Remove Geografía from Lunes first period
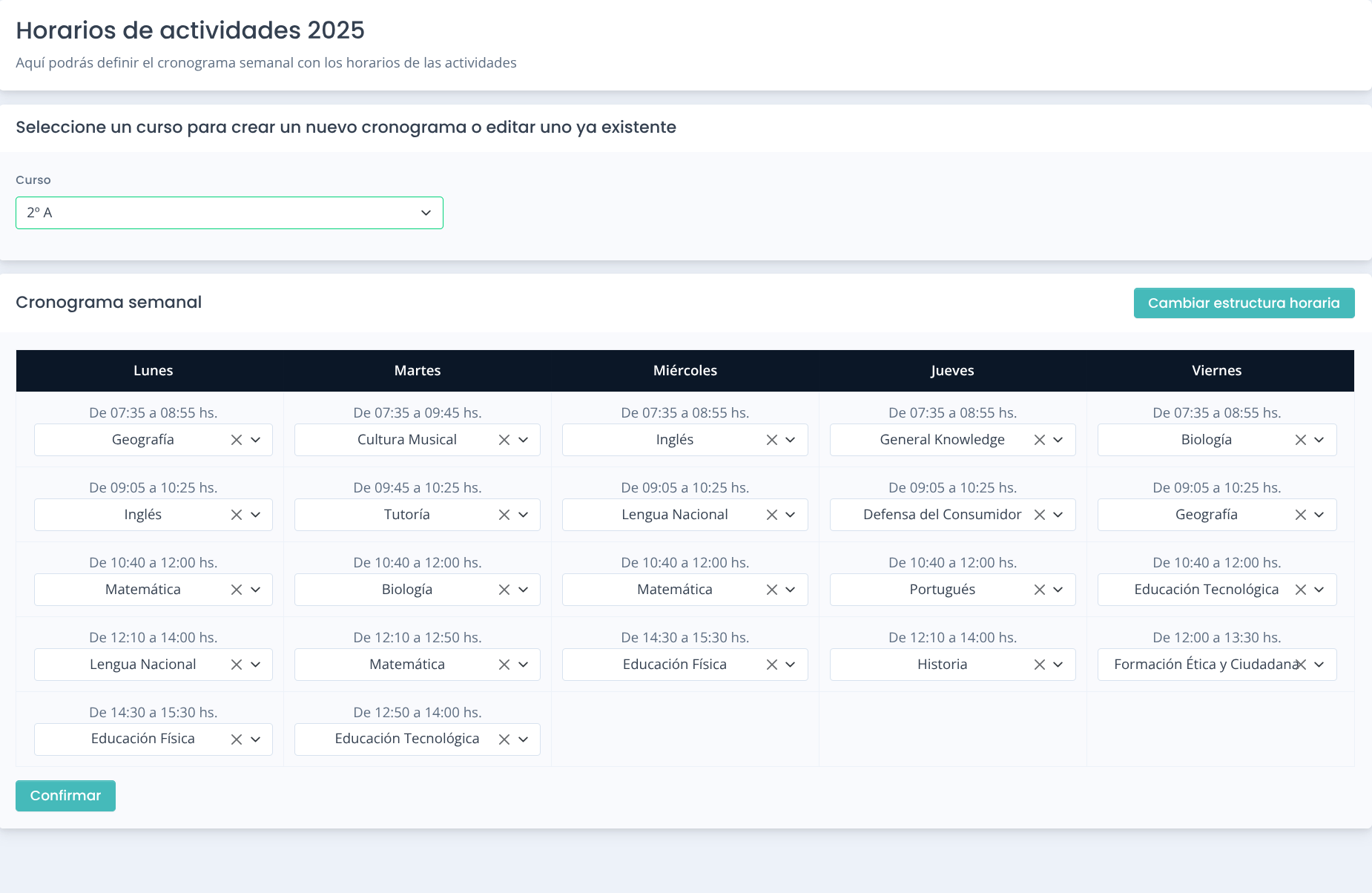The image size is (1372, 893). (x=237, y=439)
